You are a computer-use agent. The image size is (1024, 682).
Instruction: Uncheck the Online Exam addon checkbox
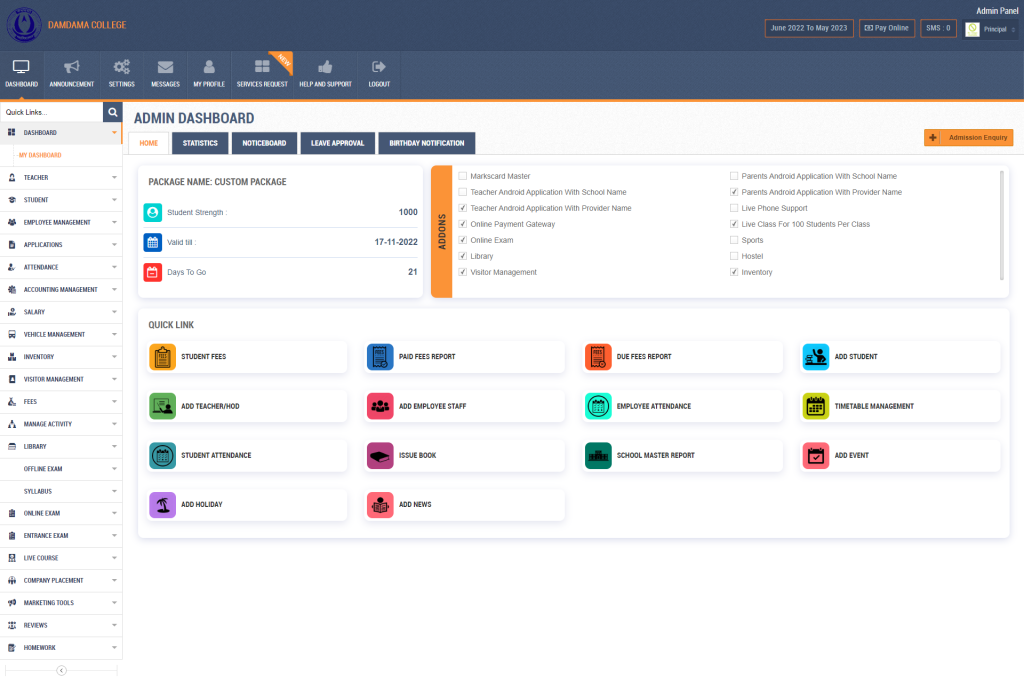coord(462,240)
